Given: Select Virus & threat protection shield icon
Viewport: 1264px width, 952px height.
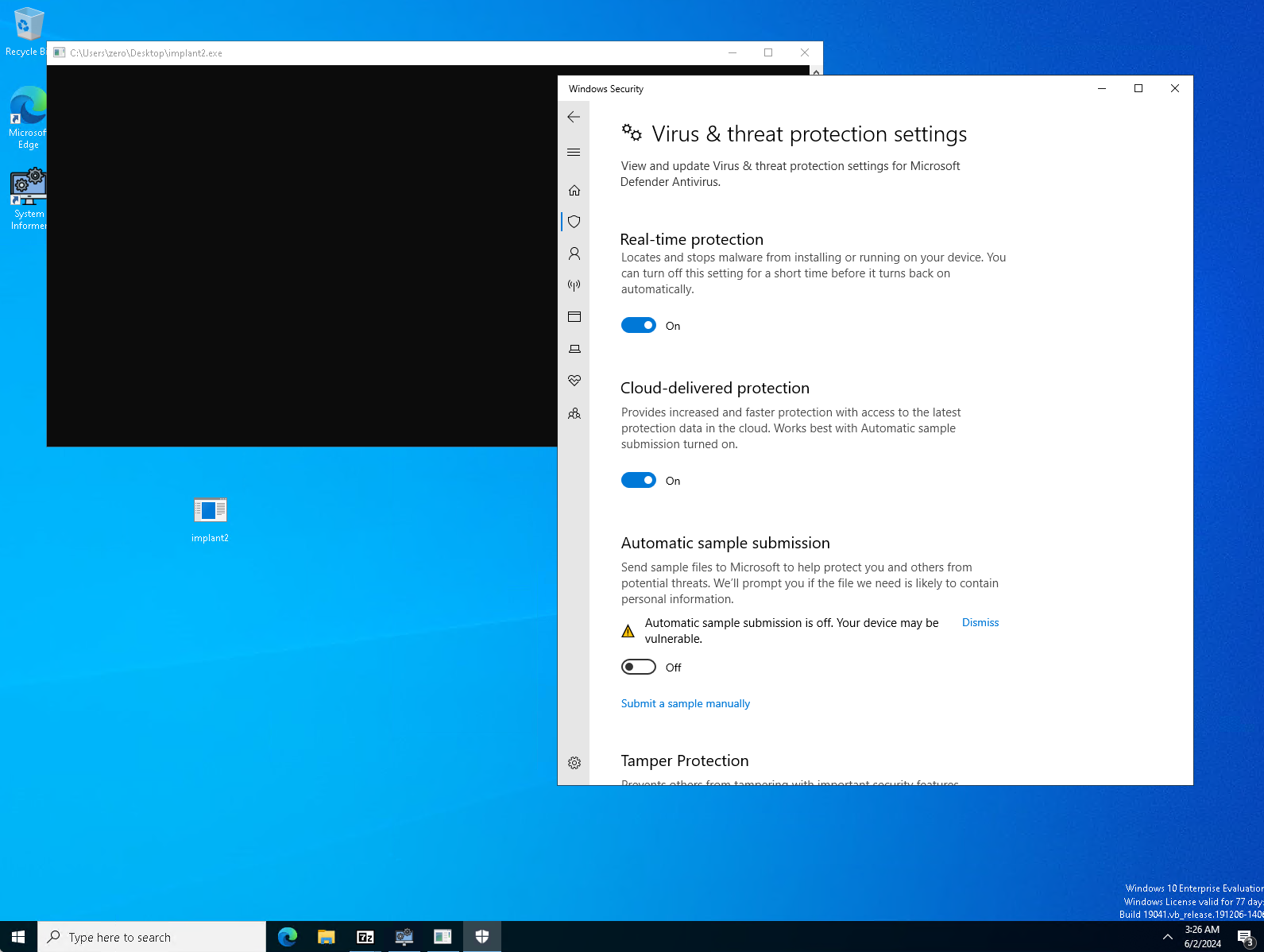Looking at the screenshot, I should (x=574, y=222).
